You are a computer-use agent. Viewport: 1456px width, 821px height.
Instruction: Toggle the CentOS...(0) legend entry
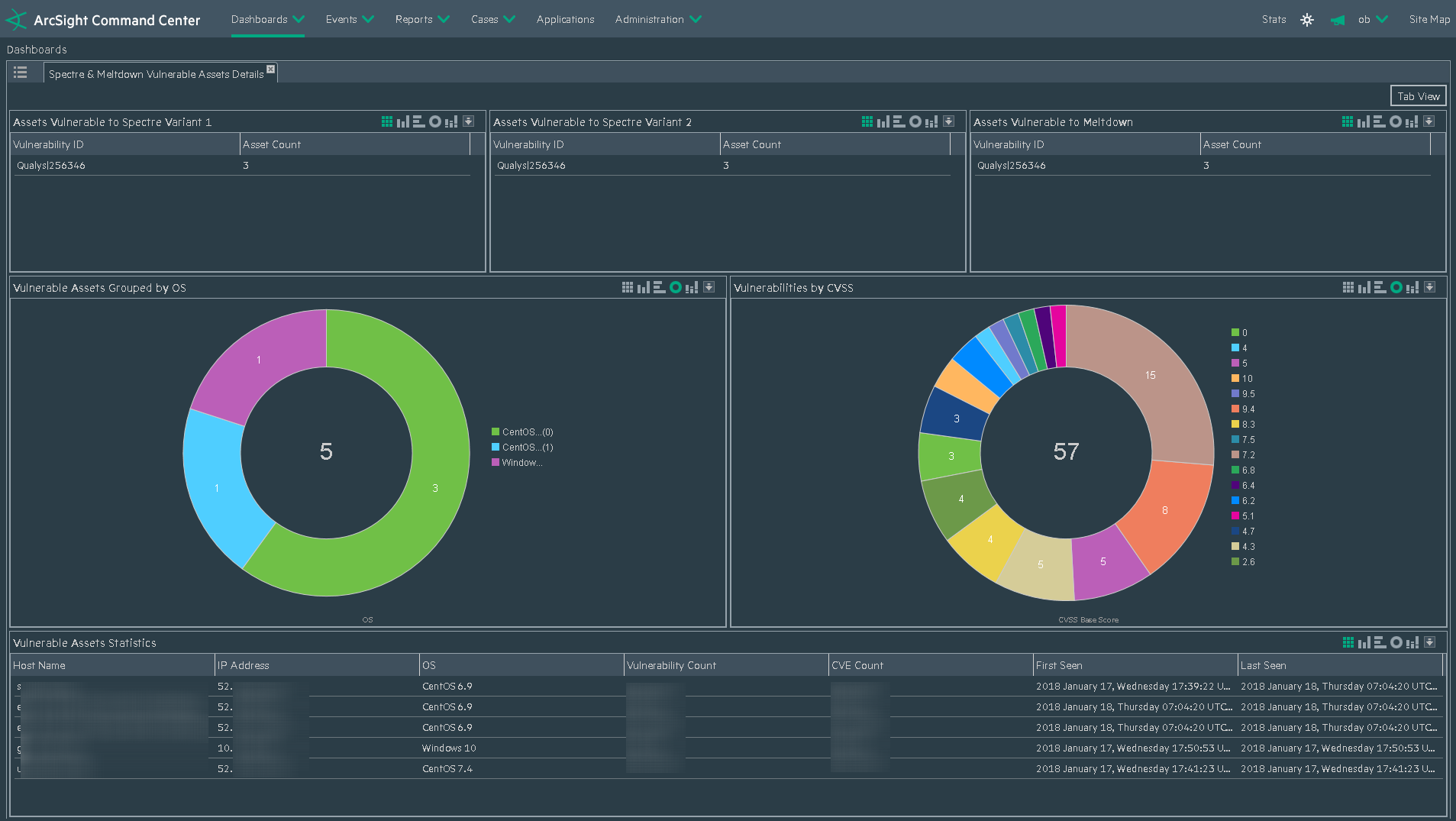coord(527,432)
